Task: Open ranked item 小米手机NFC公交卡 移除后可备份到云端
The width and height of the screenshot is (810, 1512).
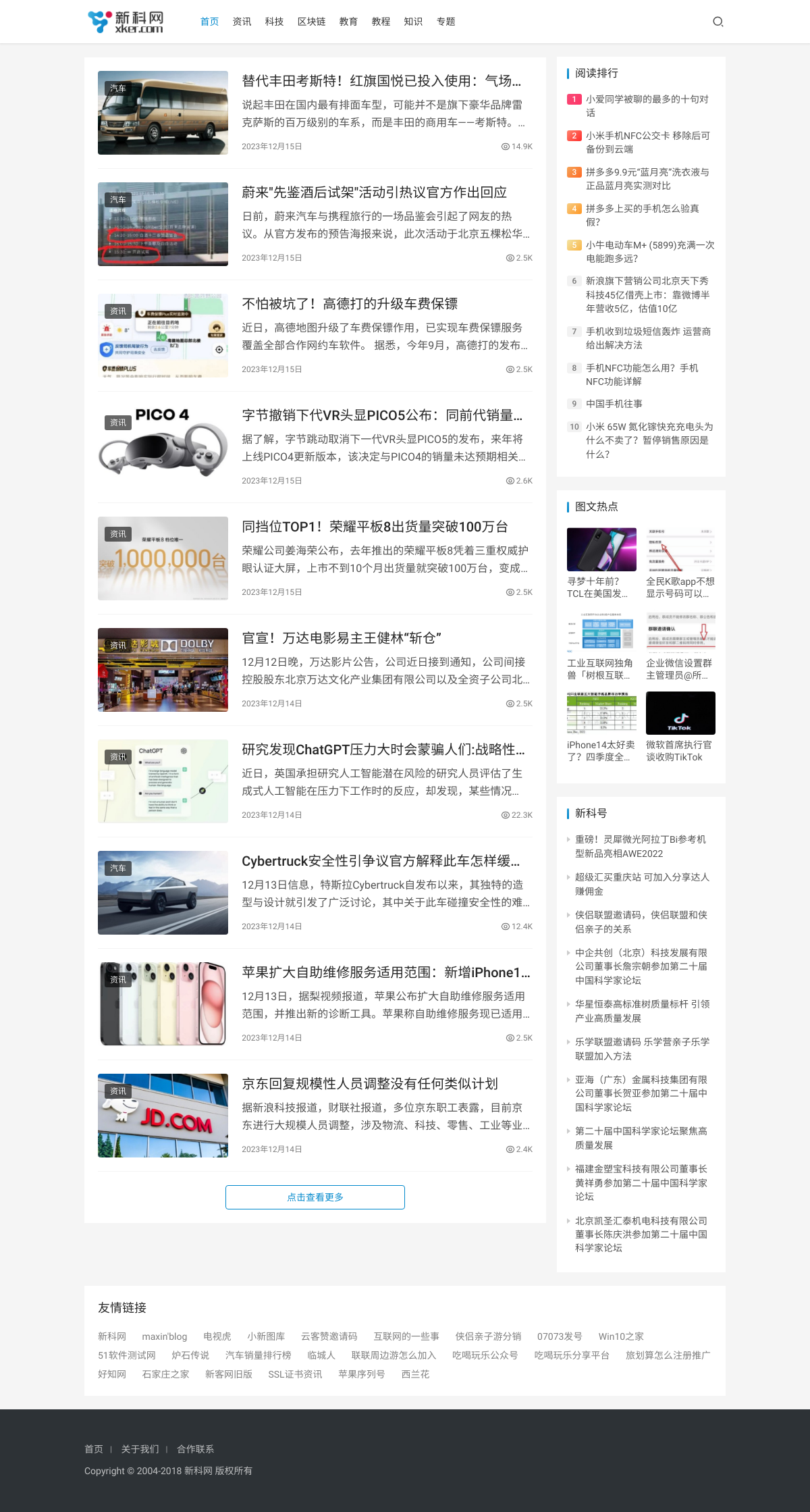Action: 648,142
